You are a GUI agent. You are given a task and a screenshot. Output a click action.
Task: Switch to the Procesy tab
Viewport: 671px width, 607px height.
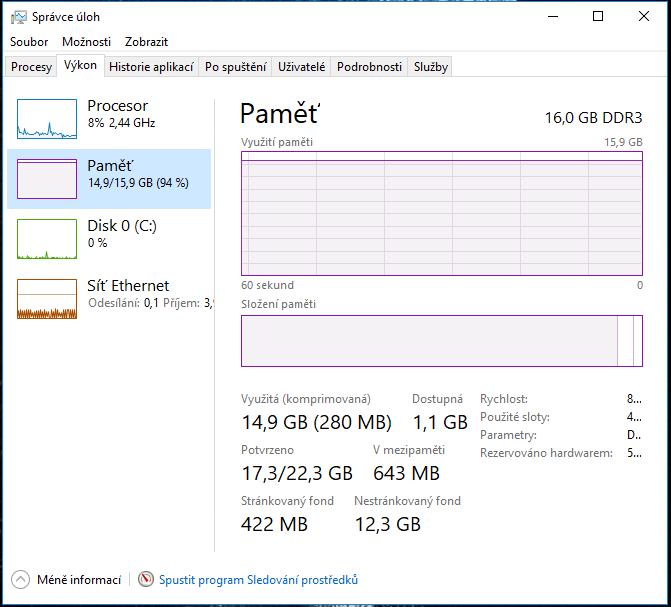pos(31,67)
